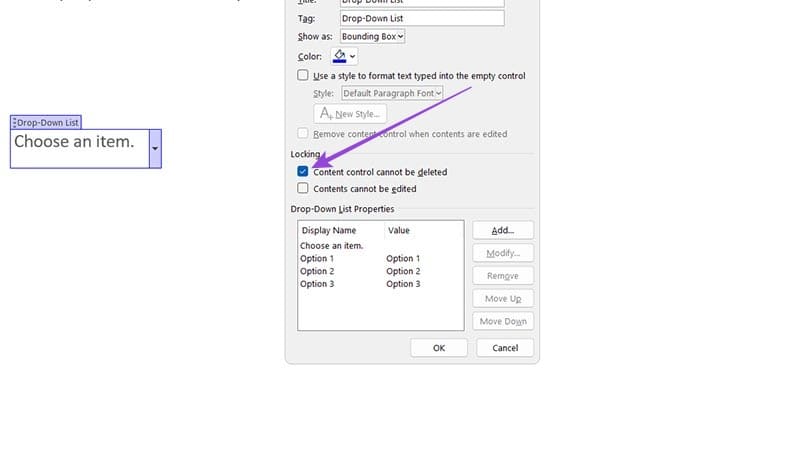Click the Modify button
This screenshot has width=800, height=460.
503,253
